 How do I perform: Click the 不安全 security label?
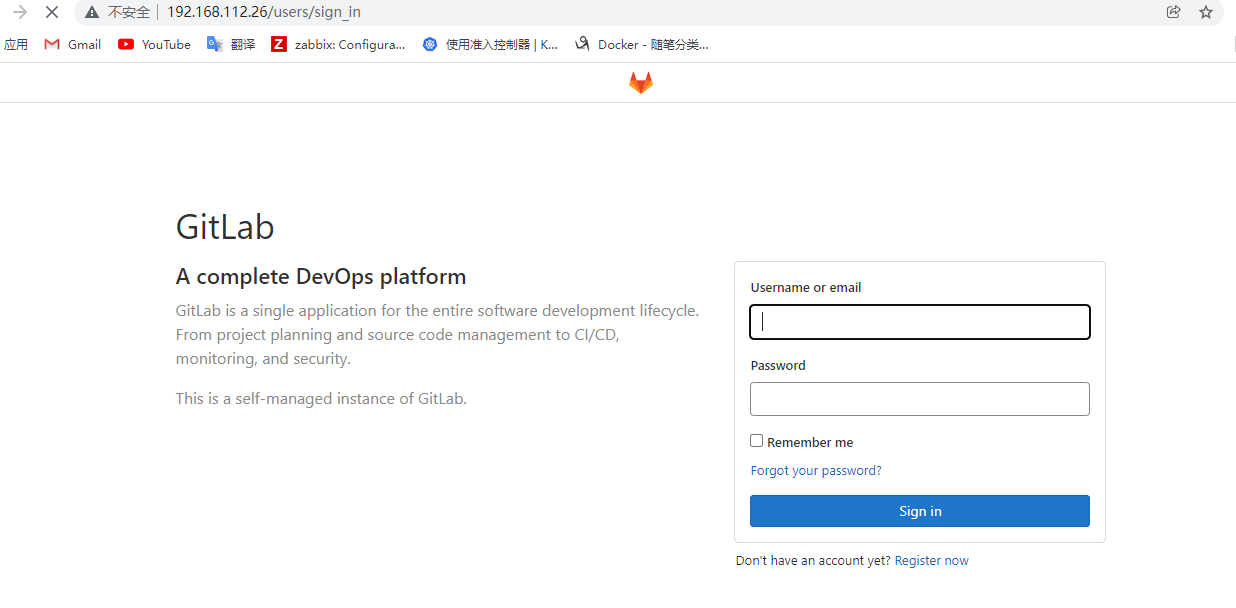point(129,12)
